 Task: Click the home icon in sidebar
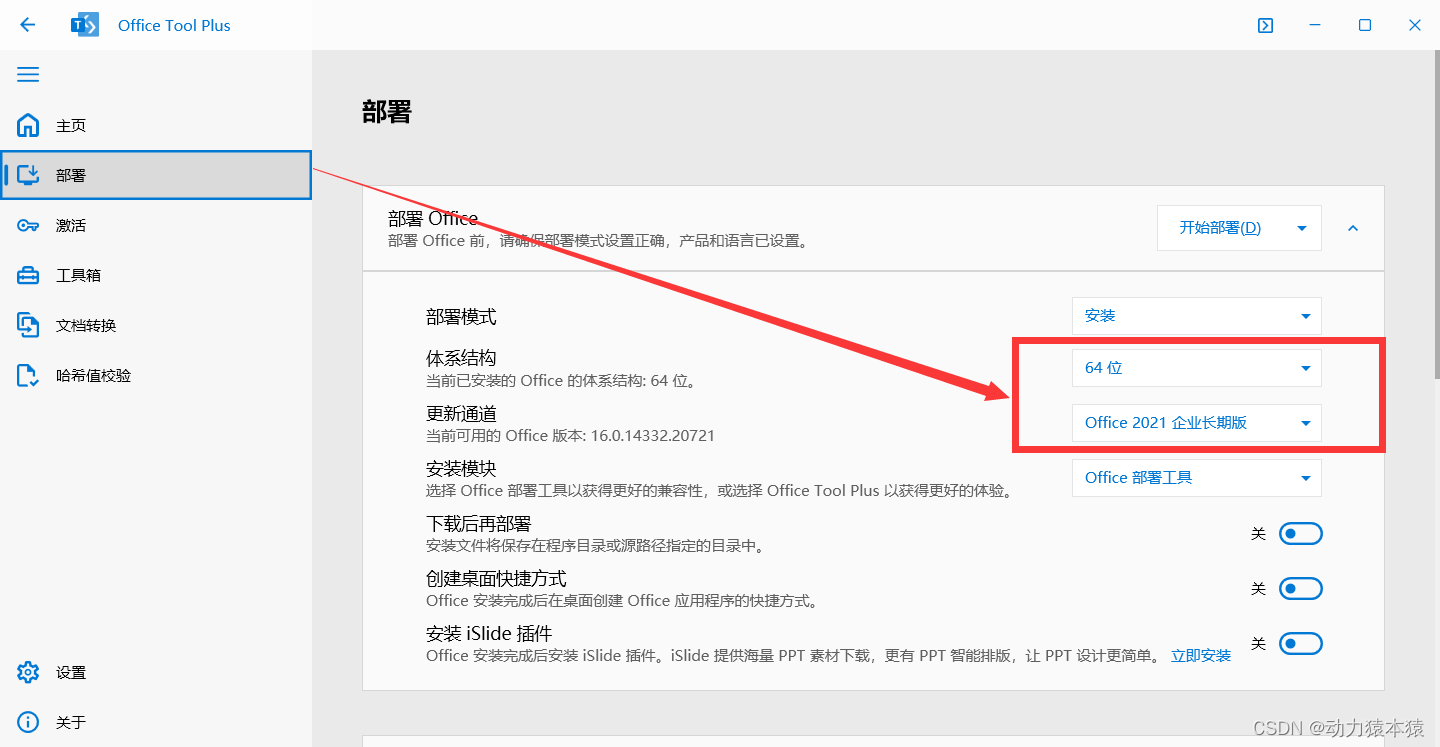coord(28,125)
